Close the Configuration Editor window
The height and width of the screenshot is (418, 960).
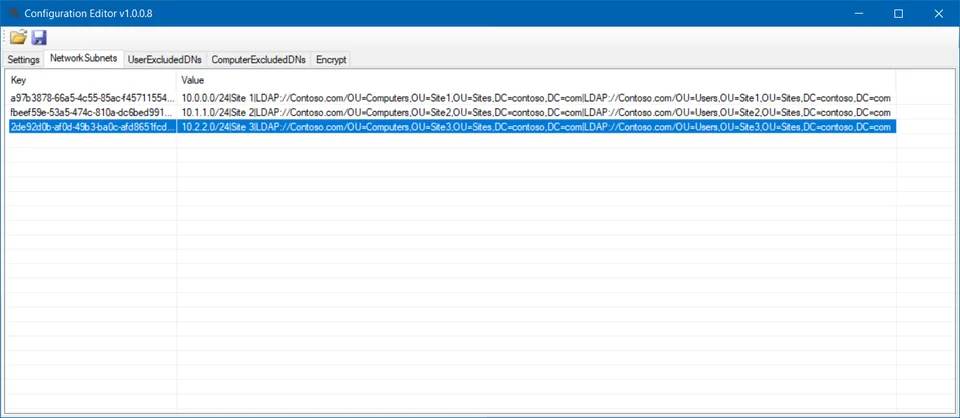point(938,13)
